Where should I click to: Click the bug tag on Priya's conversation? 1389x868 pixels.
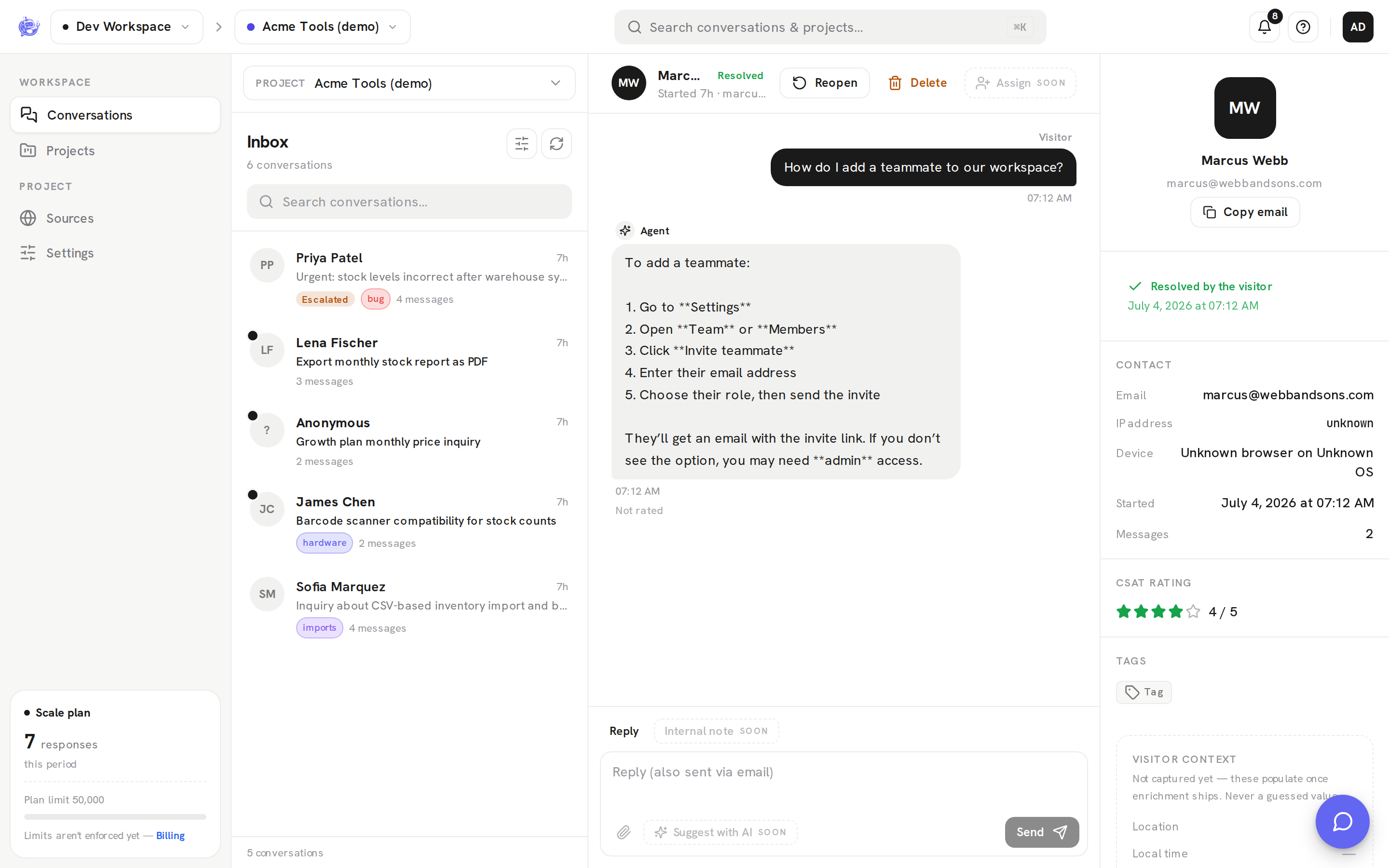click(375, 299)
